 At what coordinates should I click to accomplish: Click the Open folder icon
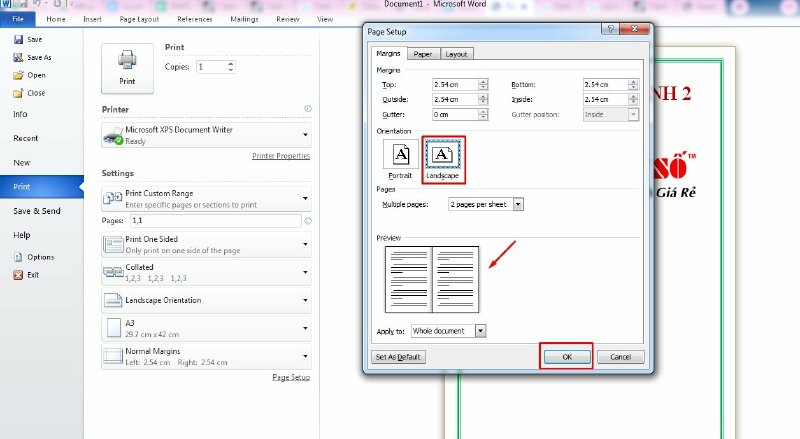pos(18,75)
